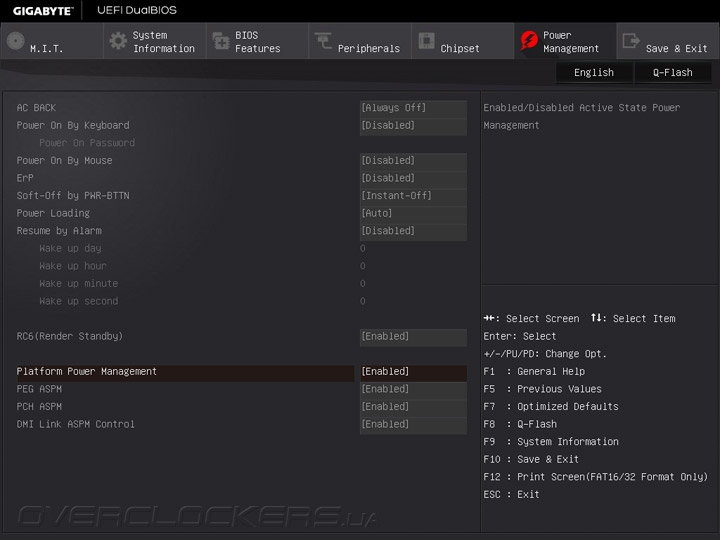Image resolution: width=720 pixels, height=540 pixels.
Task: Click the Wake up day value
Action: tap(363, 248)
